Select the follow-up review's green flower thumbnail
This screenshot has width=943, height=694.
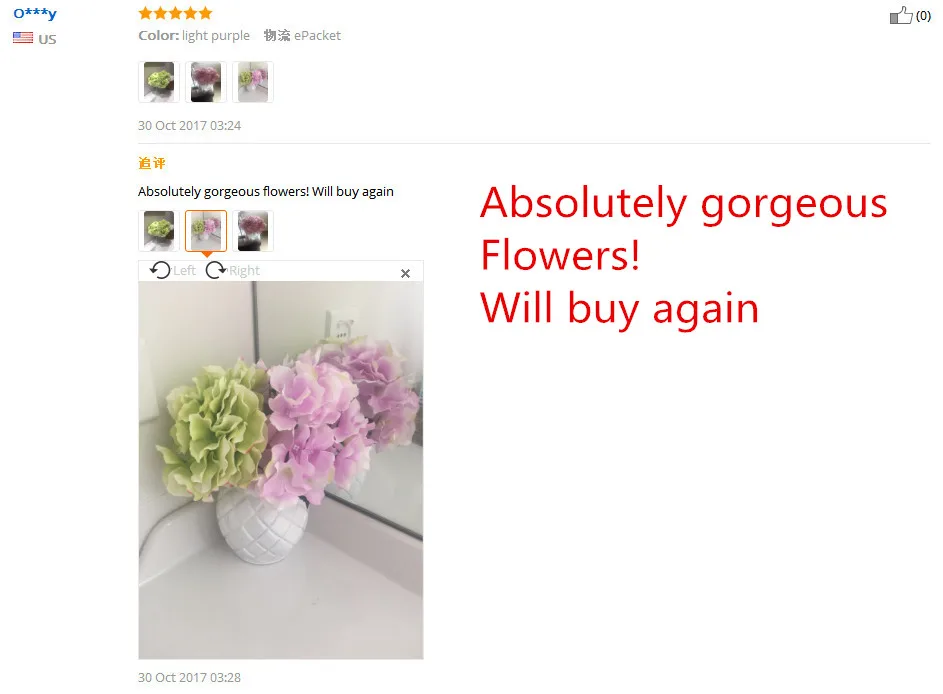tap(159, 231)
